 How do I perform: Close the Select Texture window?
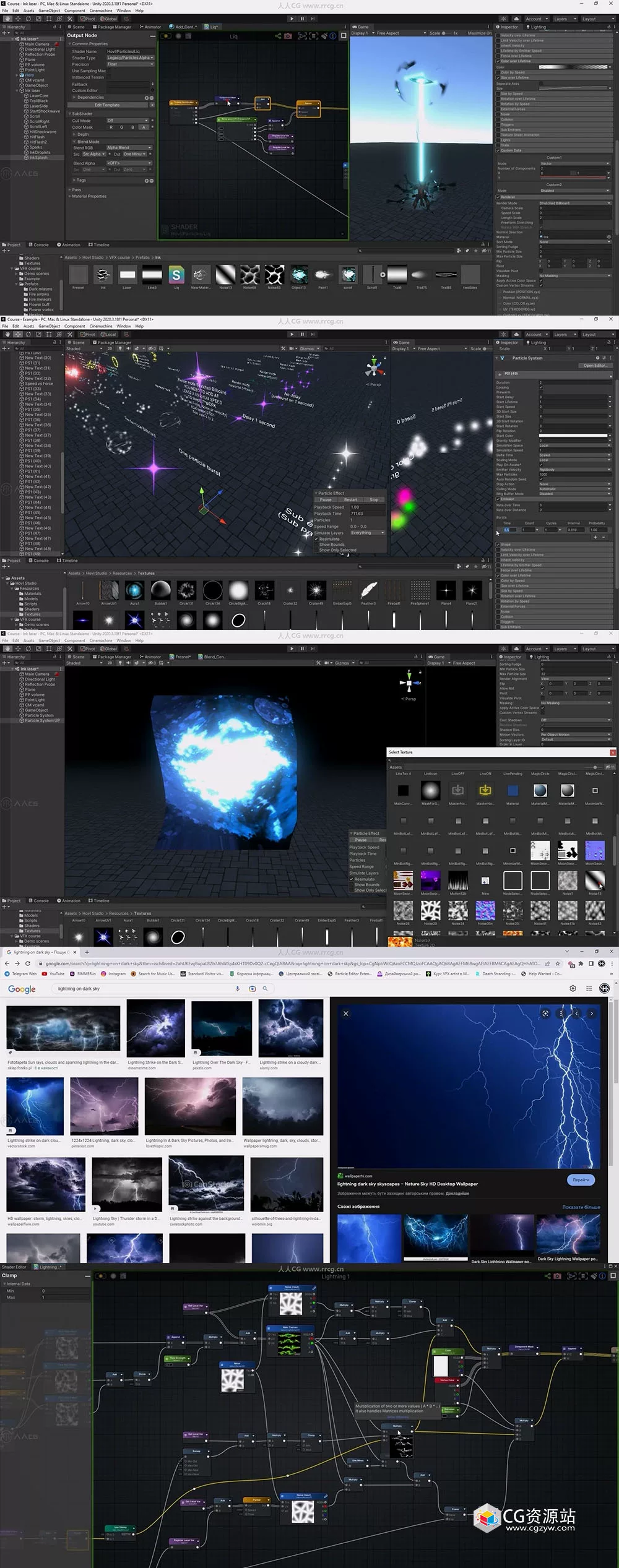(x=613, y=752)
